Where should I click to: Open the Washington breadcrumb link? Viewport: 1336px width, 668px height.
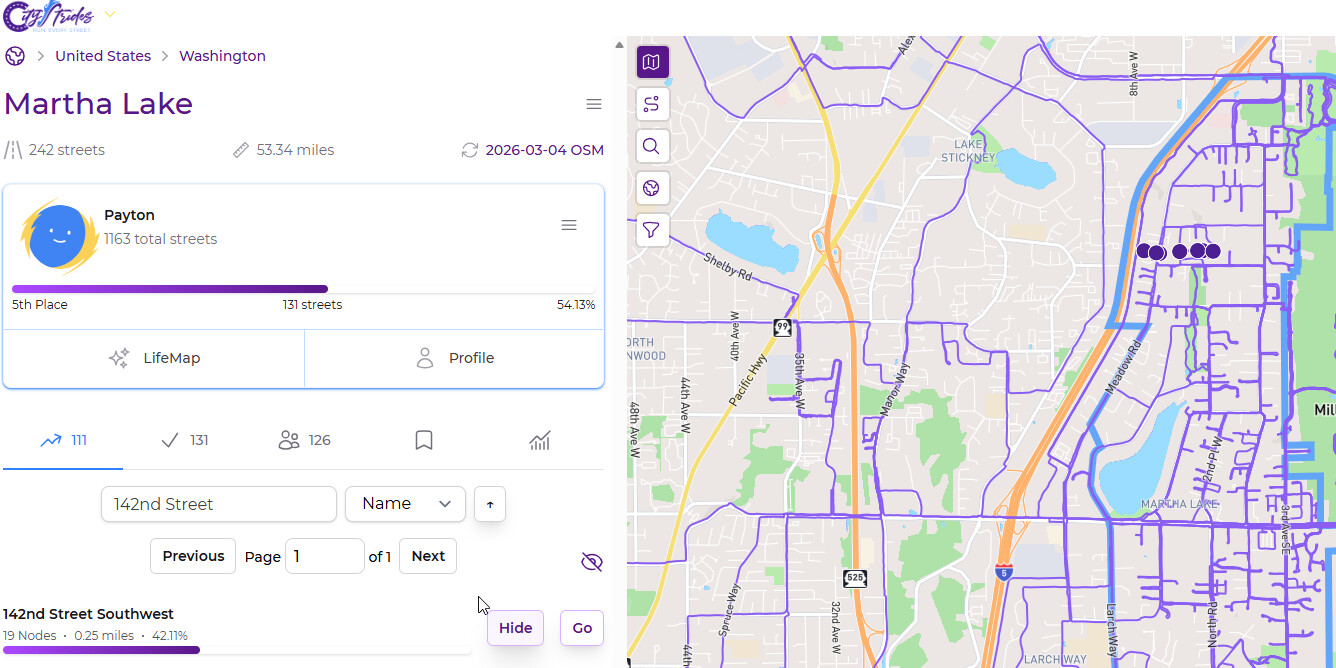pyautogui.click(x=222, y=56)
